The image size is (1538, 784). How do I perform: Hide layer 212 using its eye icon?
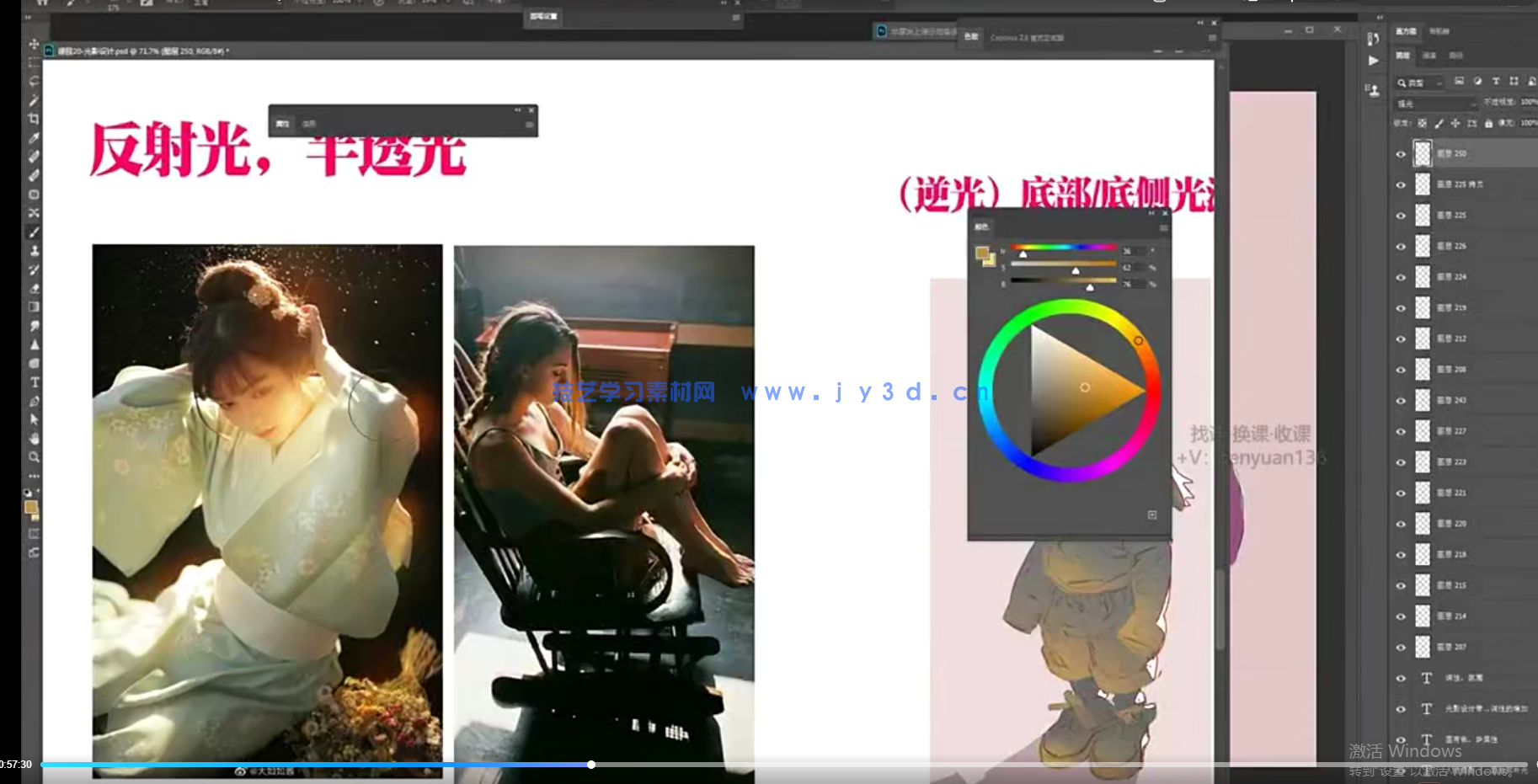[1401, 339]
